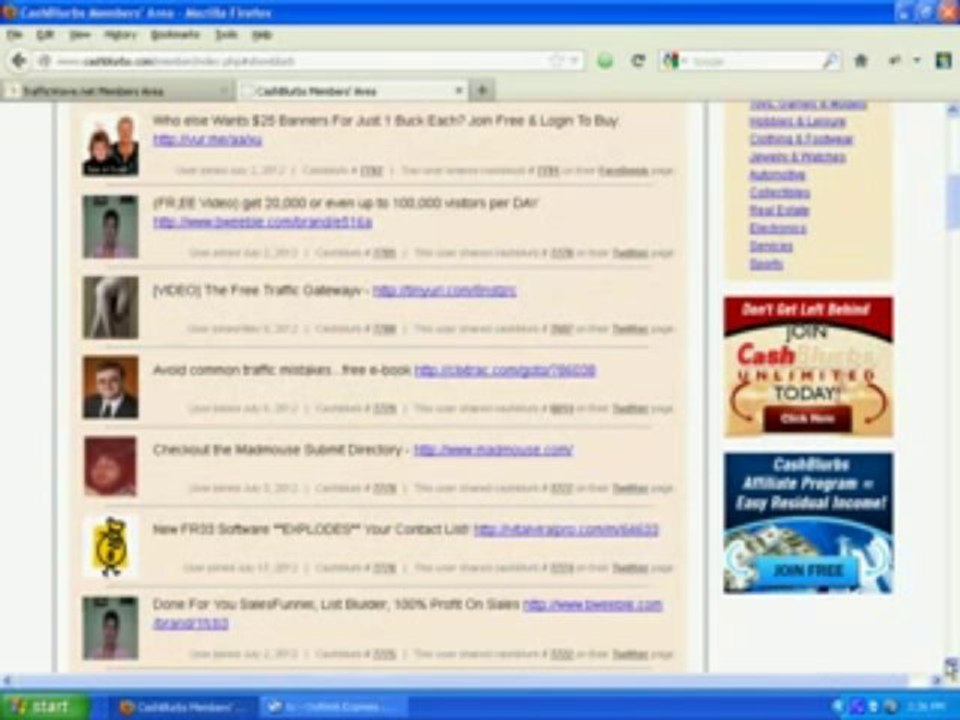Switch to the TrafficWave.net Members Area tab
The height and width of the screenshot is (720, 960).
click(x=118, y=91)
